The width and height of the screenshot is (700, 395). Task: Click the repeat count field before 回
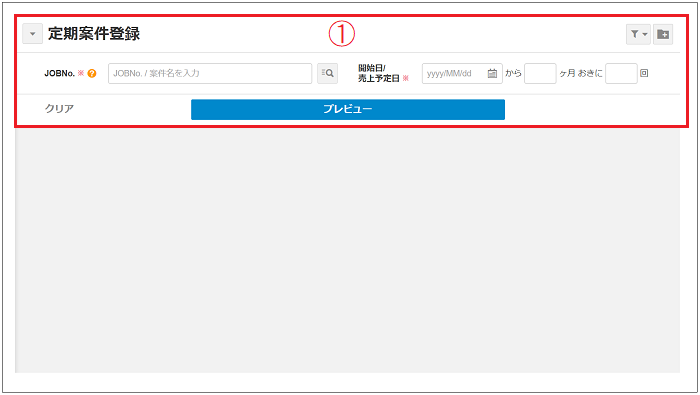[x=621, y=73]
